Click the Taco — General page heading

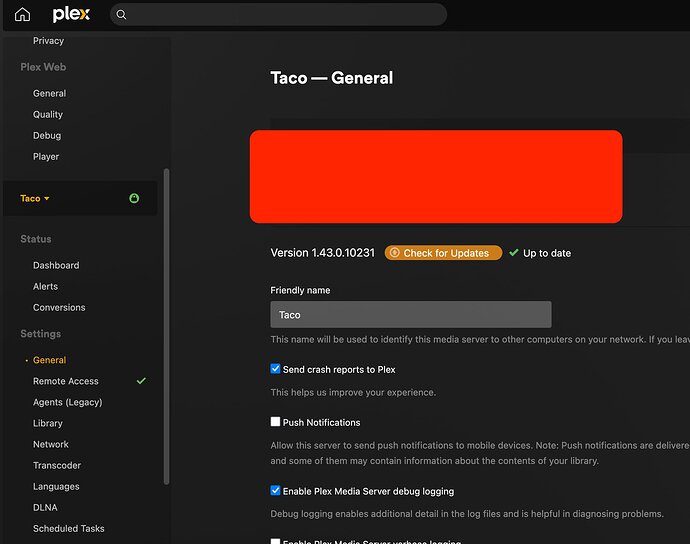(331, 78)
